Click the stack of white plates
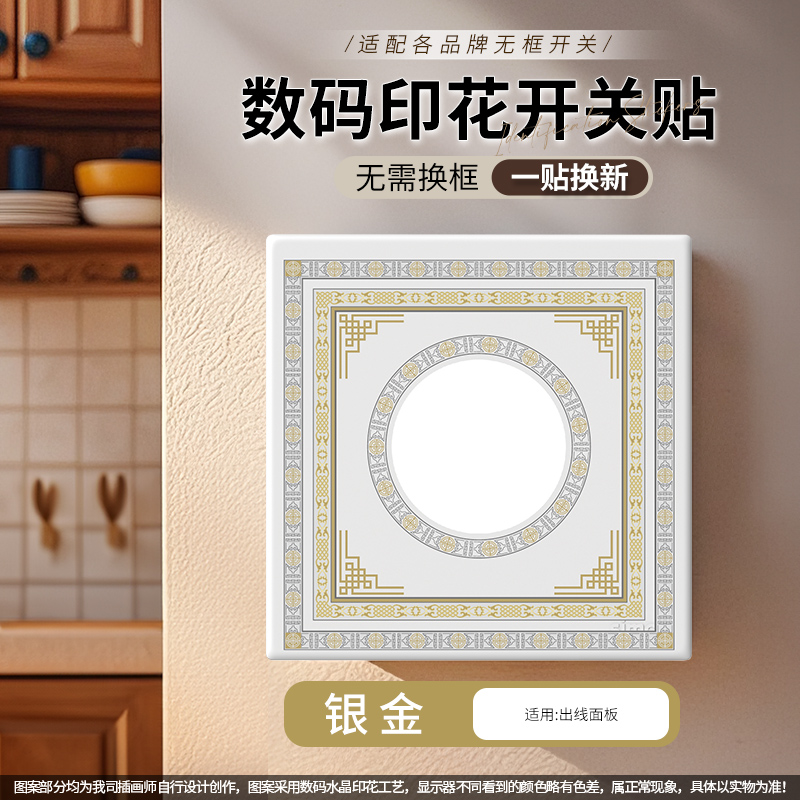 point(39,208)
